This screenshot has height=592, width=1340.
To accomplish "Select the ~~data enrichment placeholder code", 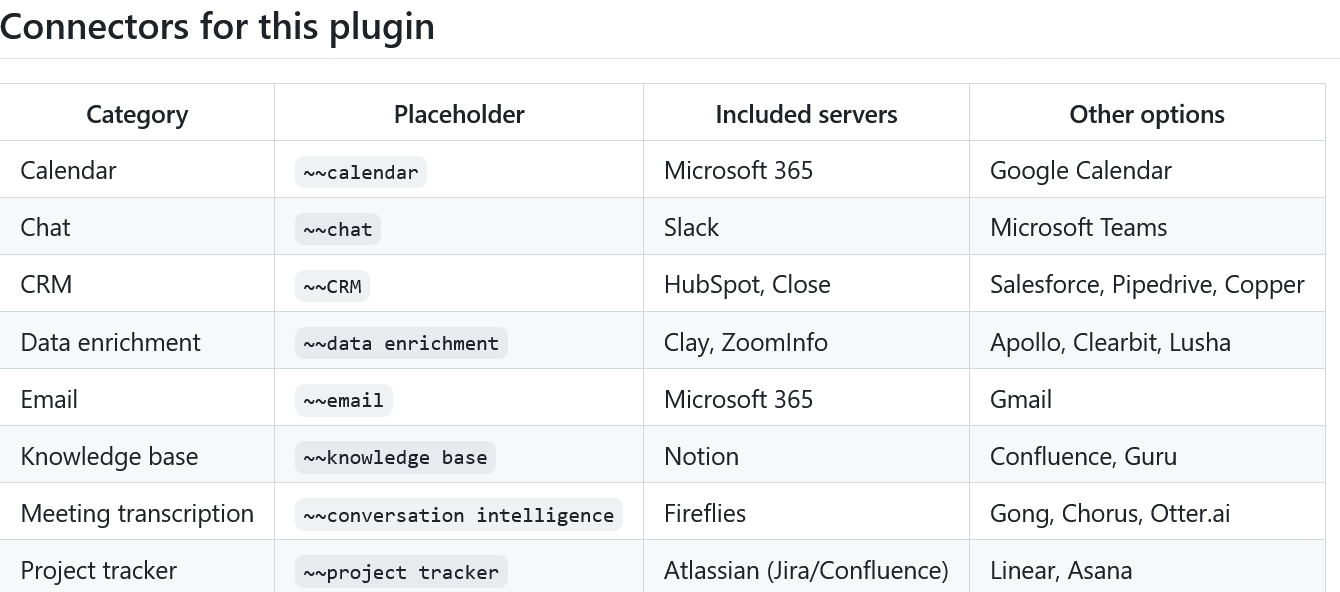I will 401,343.
